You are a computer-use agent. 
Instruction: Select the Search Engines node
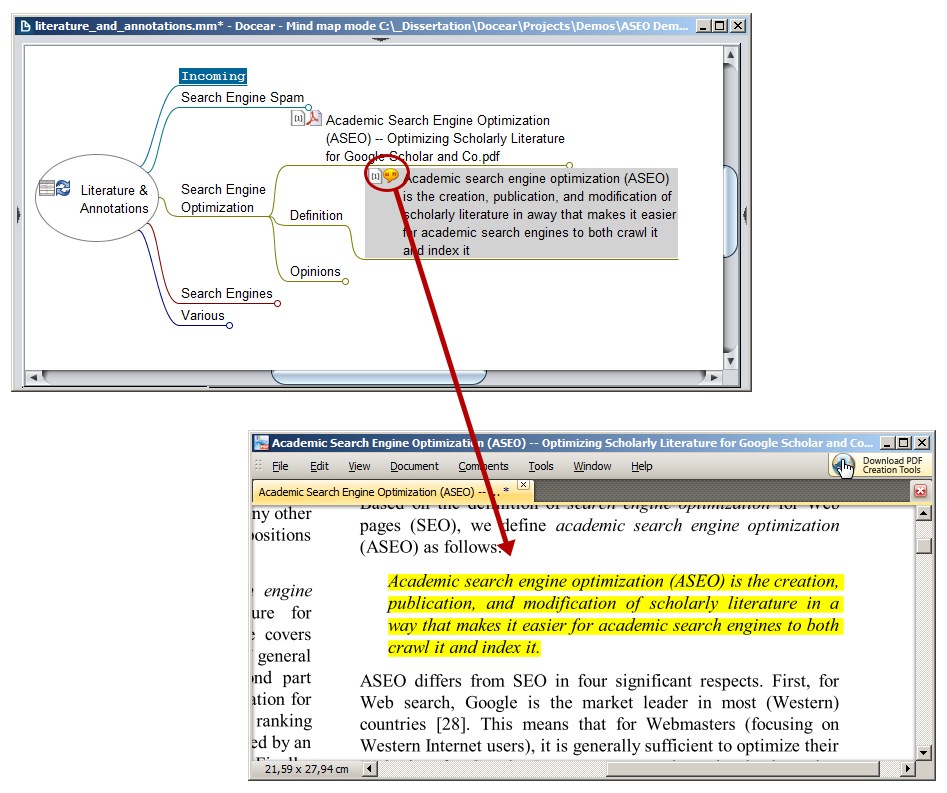point(226,294)
